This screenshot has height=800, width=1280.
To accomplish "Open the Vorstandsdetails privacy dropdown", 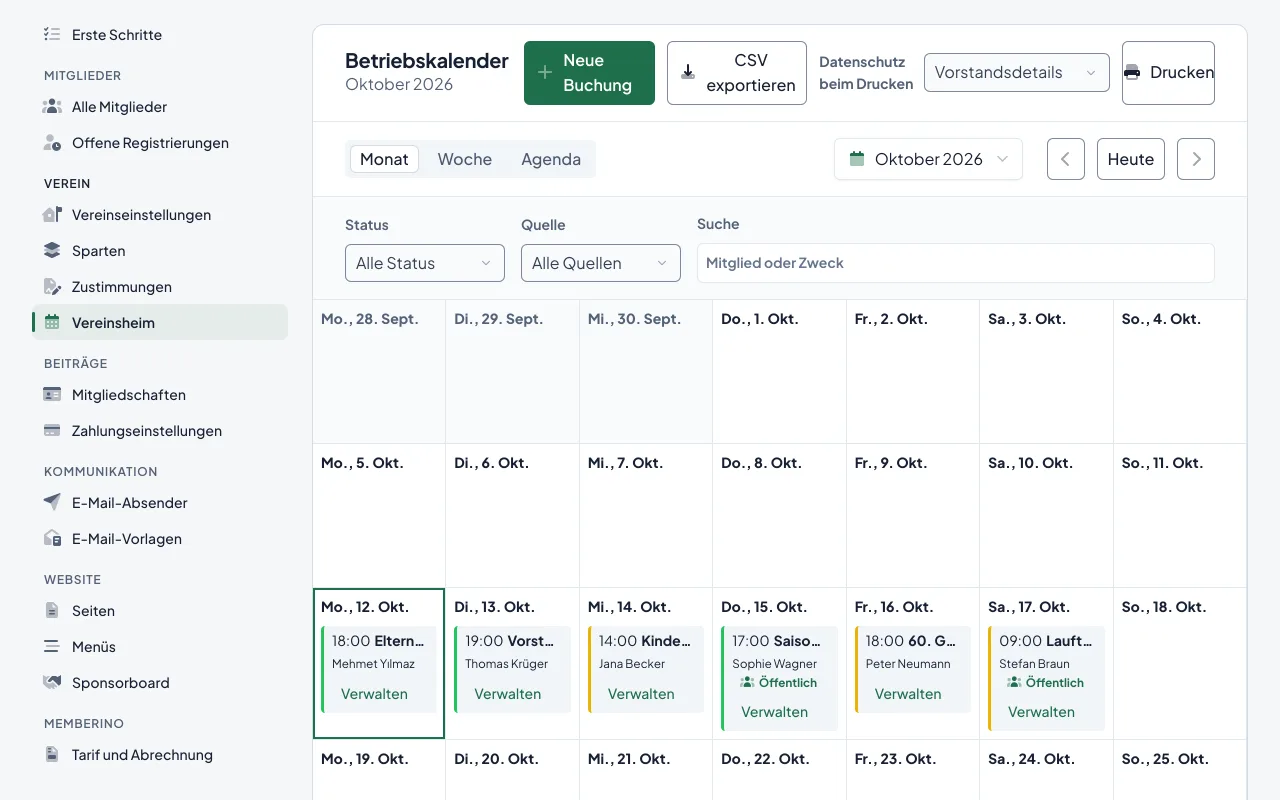I will (x=1017, y=73).
